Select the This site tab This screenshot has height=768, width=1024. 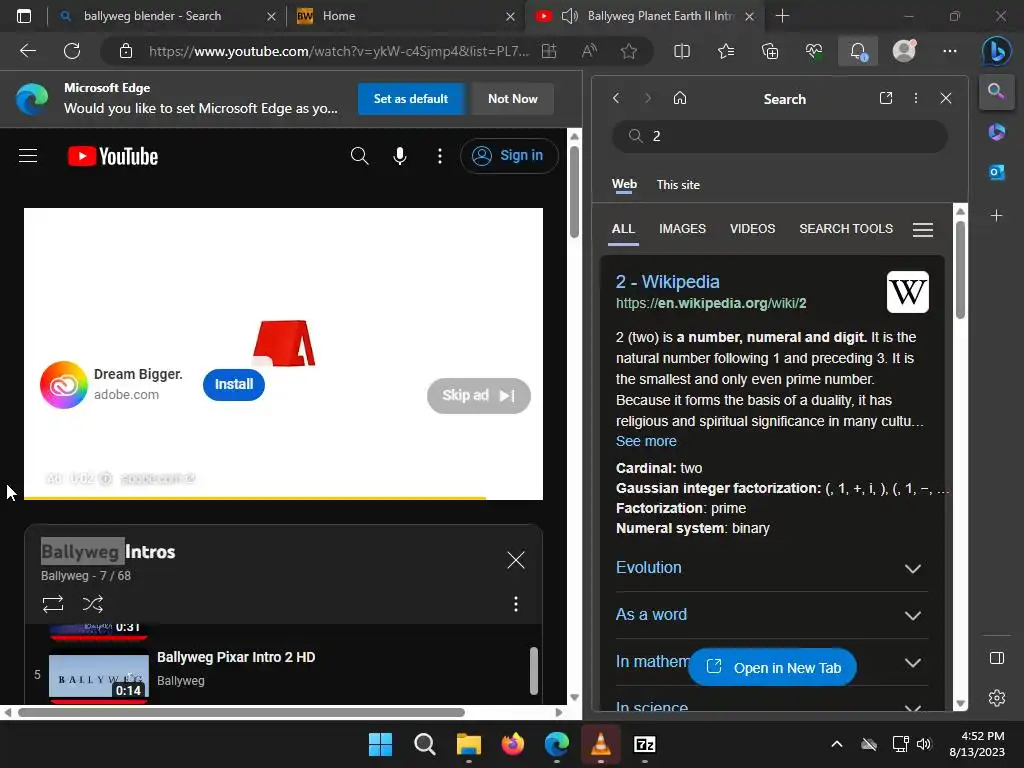click(678, 185)
